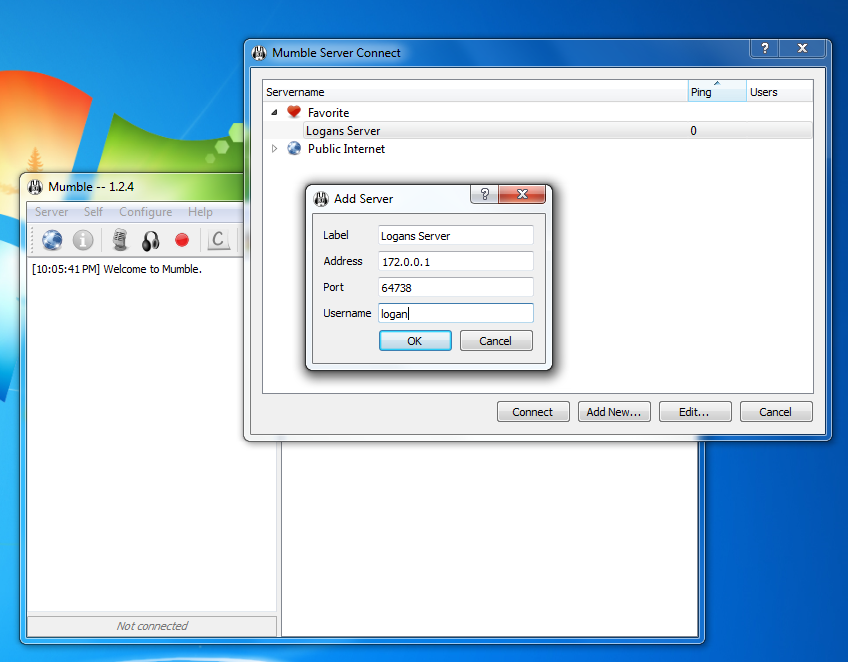The height and width of the screenshot is (662, 848).
Task: Open Comment icon in Mumble toolbar
Action: [218, 240]
